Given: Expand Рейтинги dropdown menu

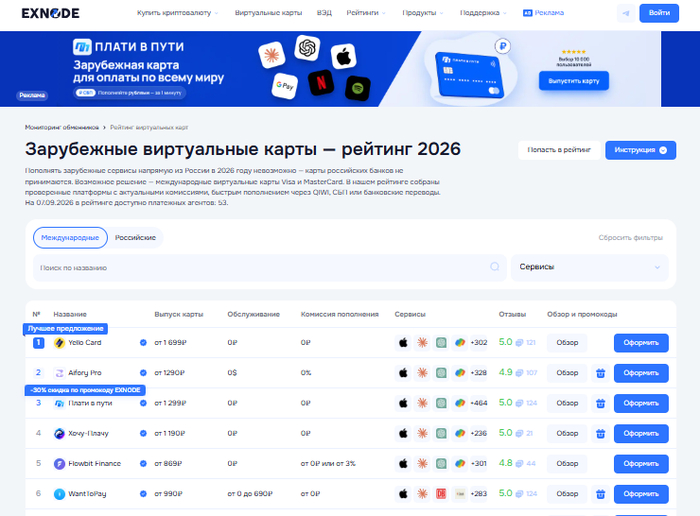Looking at the screenshot, I should point(366,13).
